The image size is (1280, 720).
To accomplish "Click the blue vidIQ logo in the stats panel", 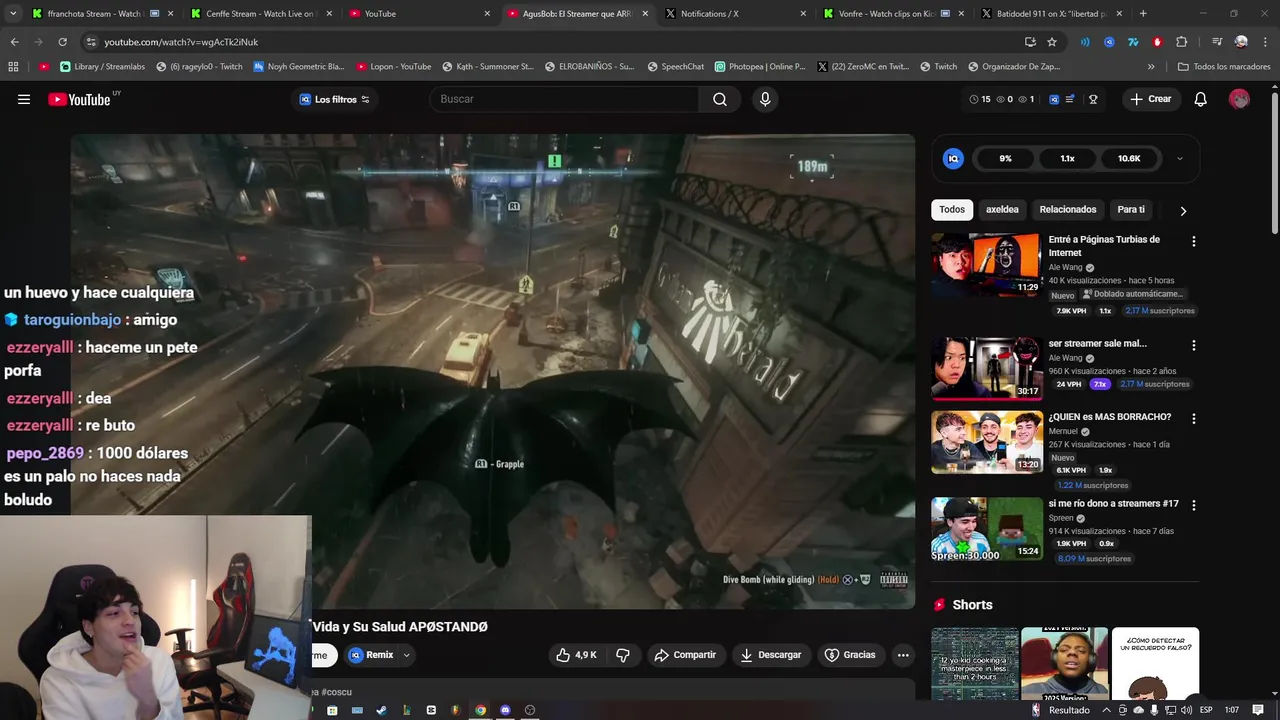I will [x=953, y=158].
